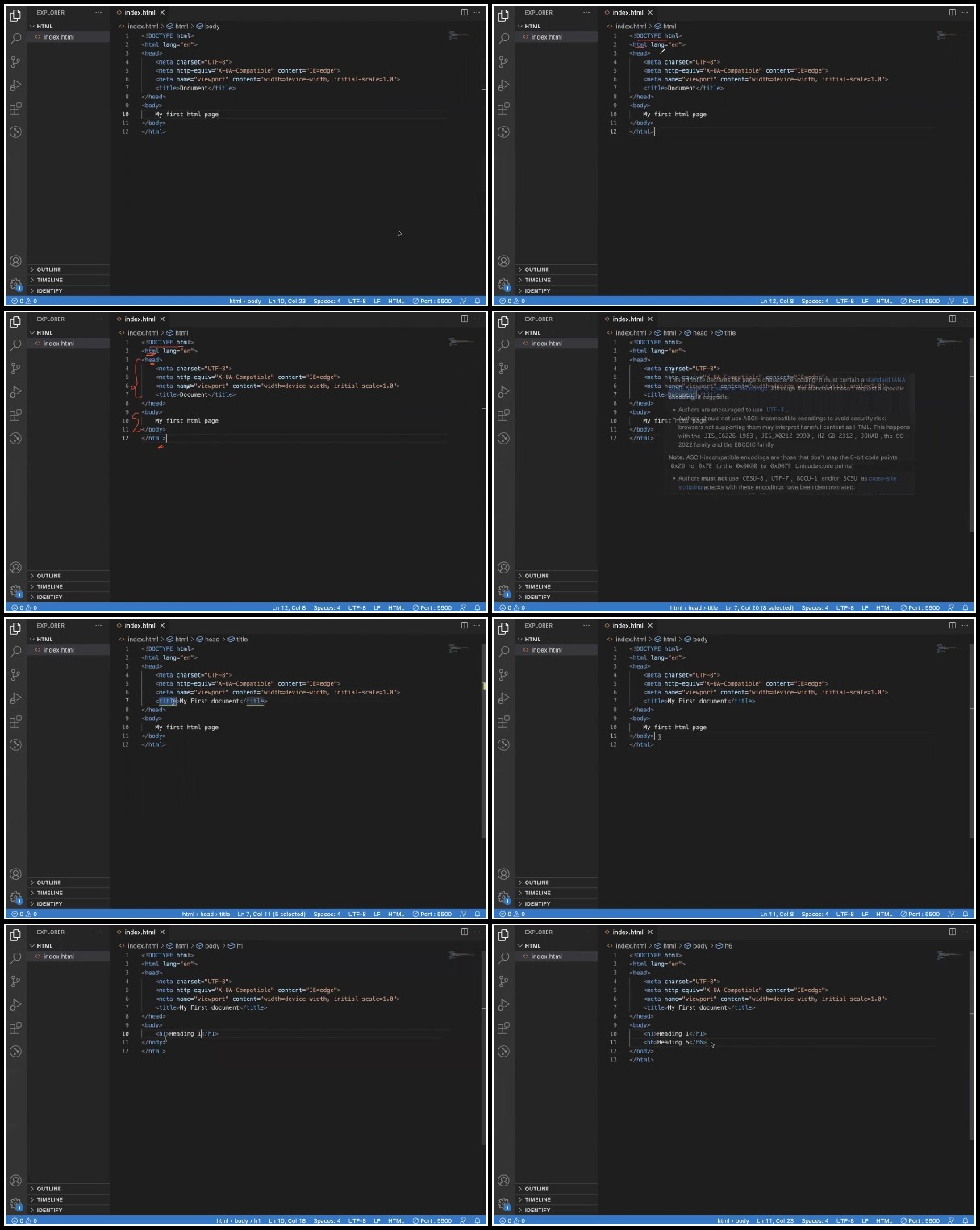Viewport: 980px width, 1230px height.
Task: Open Search view in the '8 selected' window
Action: [503, 344]
